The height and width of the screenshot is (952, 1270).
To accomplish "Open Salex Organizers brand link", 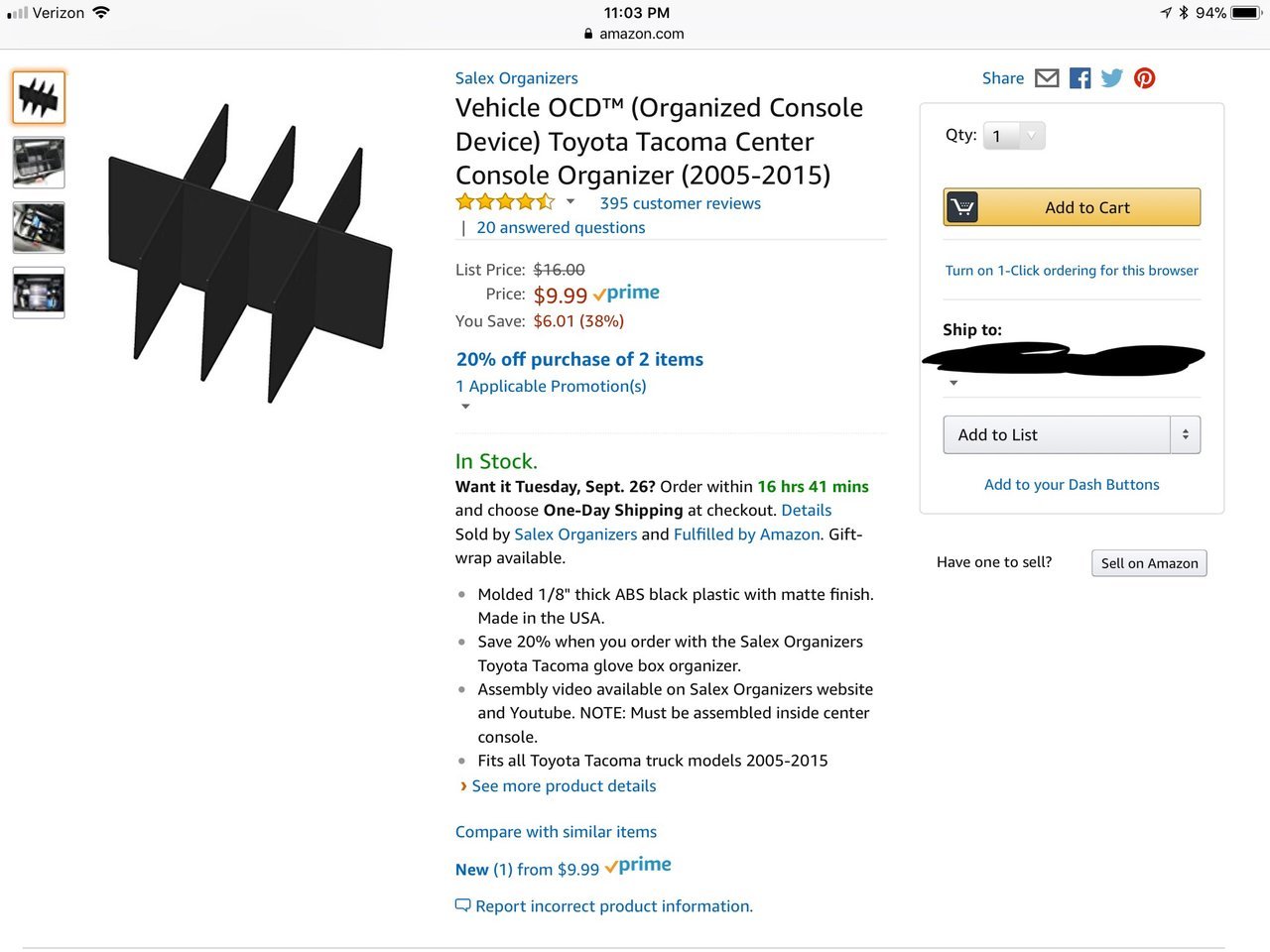I will (516, 78).
